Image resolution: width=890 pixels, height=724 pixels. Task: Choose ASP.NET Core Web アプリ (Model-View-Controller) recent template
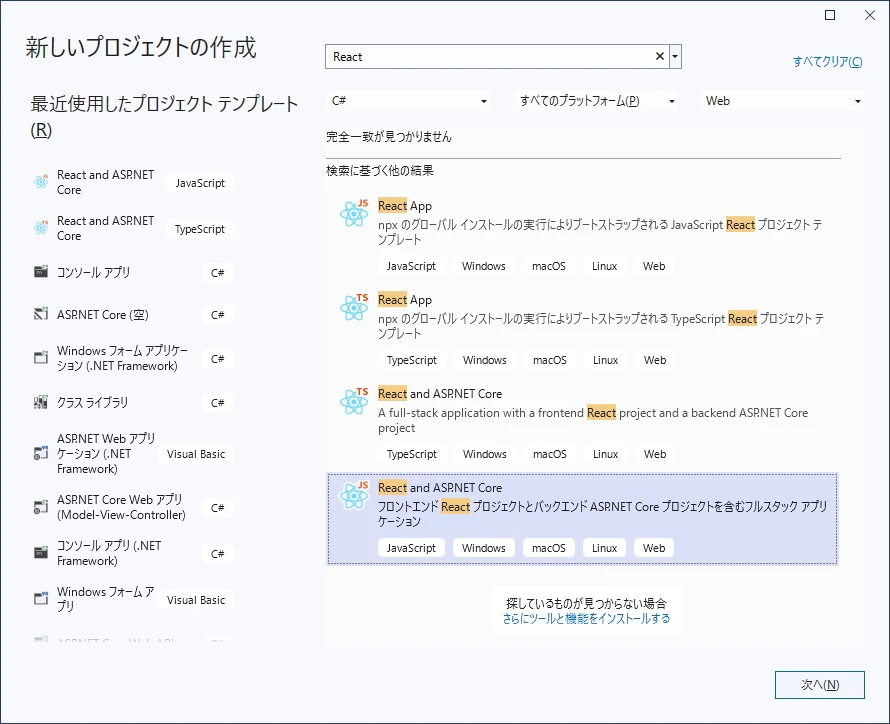(121, 507)
